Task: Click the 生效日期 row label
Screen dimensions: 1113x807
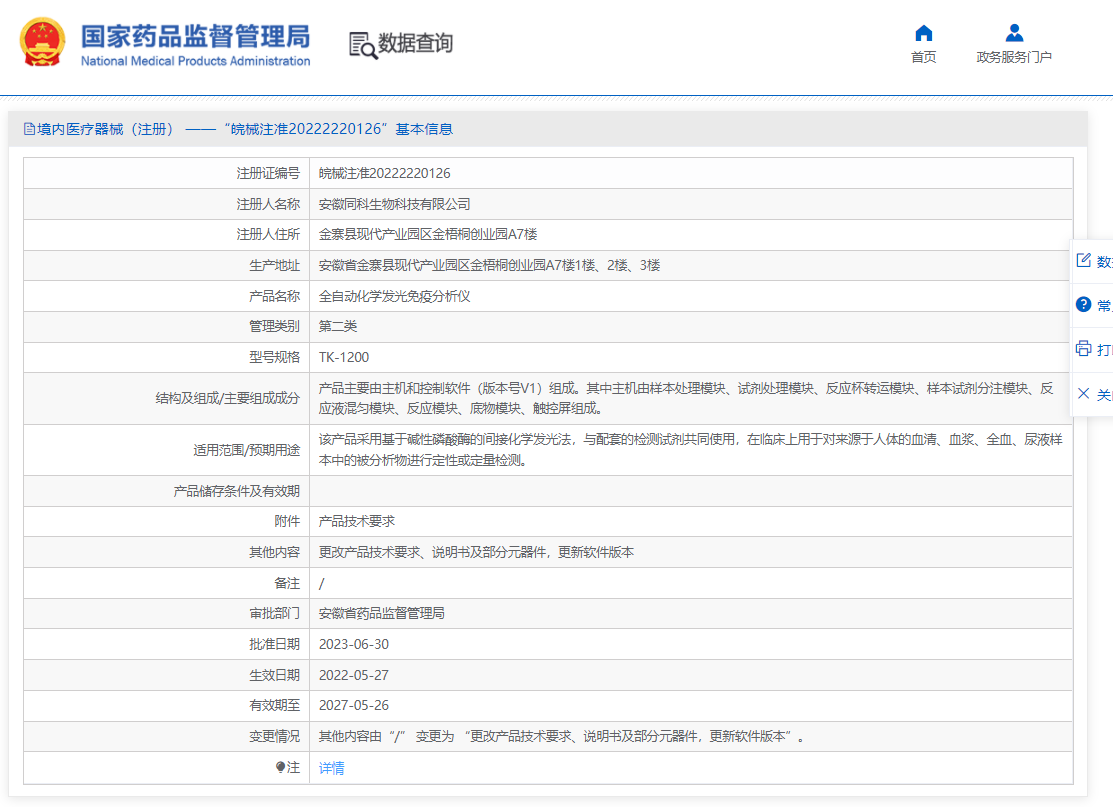Action: pyautogui.click(x=275, y=675)
